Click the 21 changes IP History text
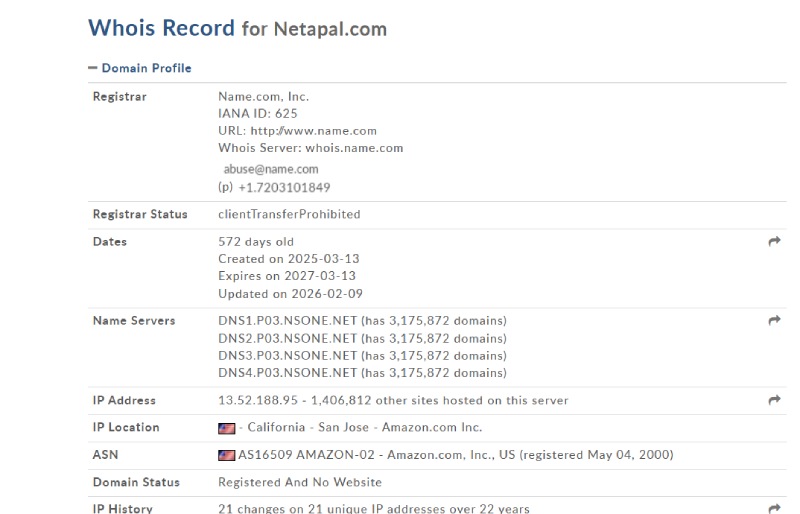This screenshot has width=800, height=514. (373, 508)
